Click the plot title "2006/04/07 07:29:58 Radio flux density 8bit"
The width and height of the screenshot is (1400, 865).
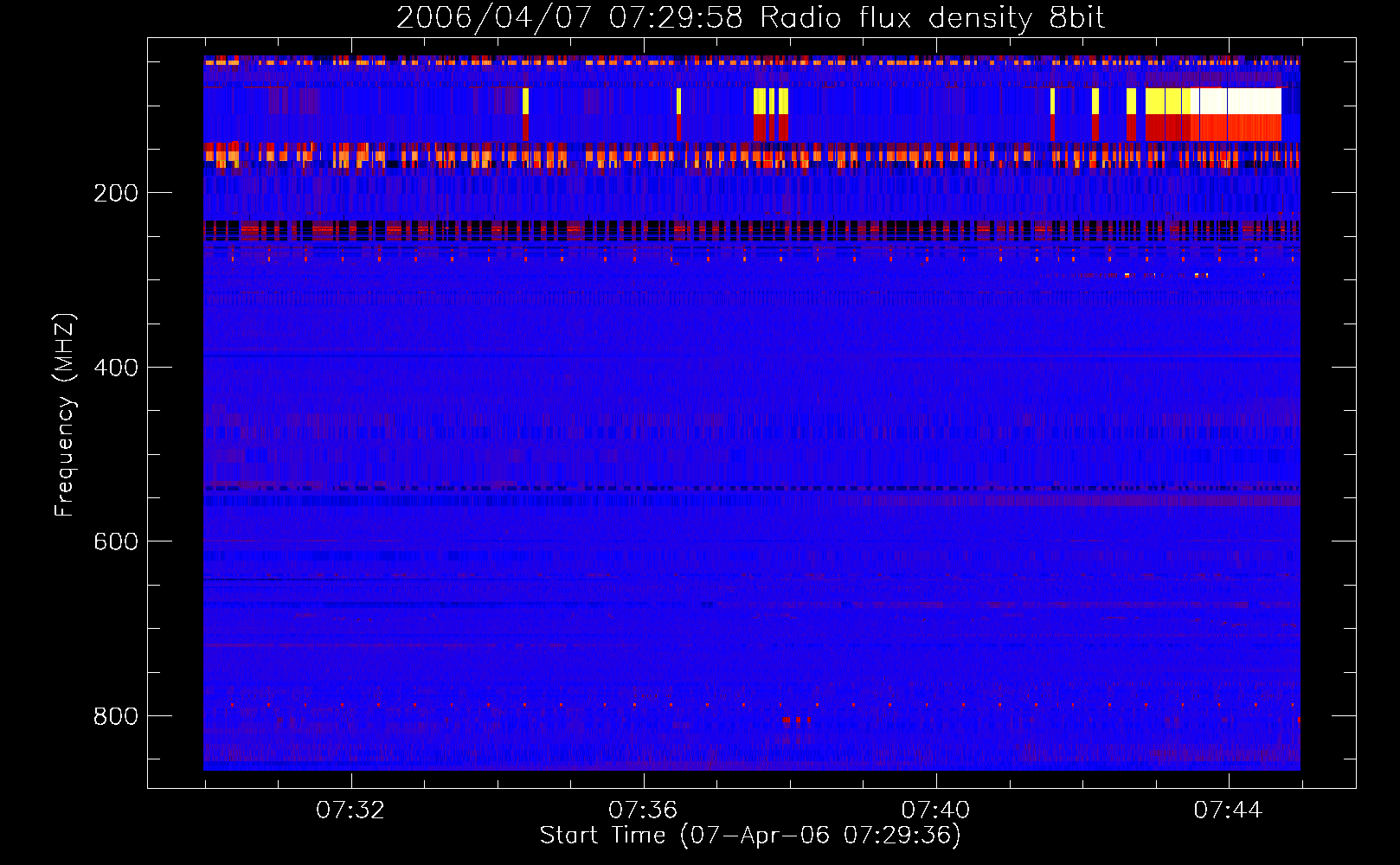click(x=750, y=18)
